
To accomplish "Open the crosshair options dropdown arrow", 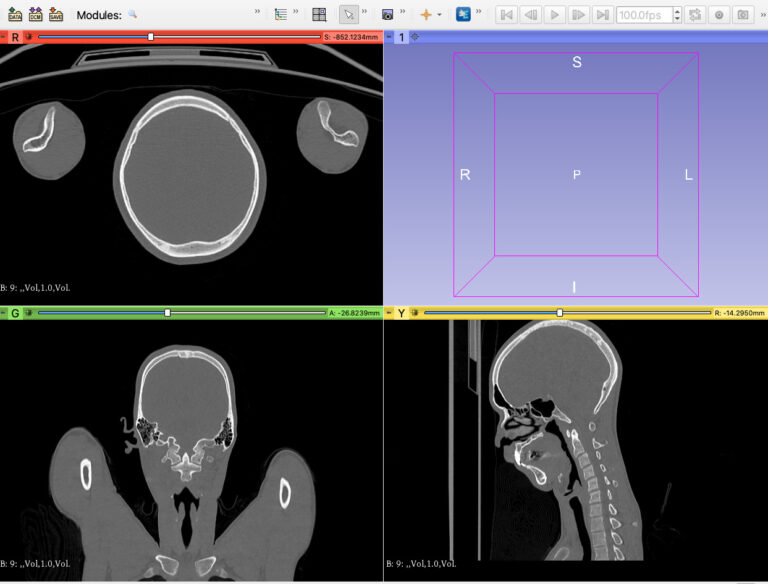I will pyautogui.click(x=439, y=15).
